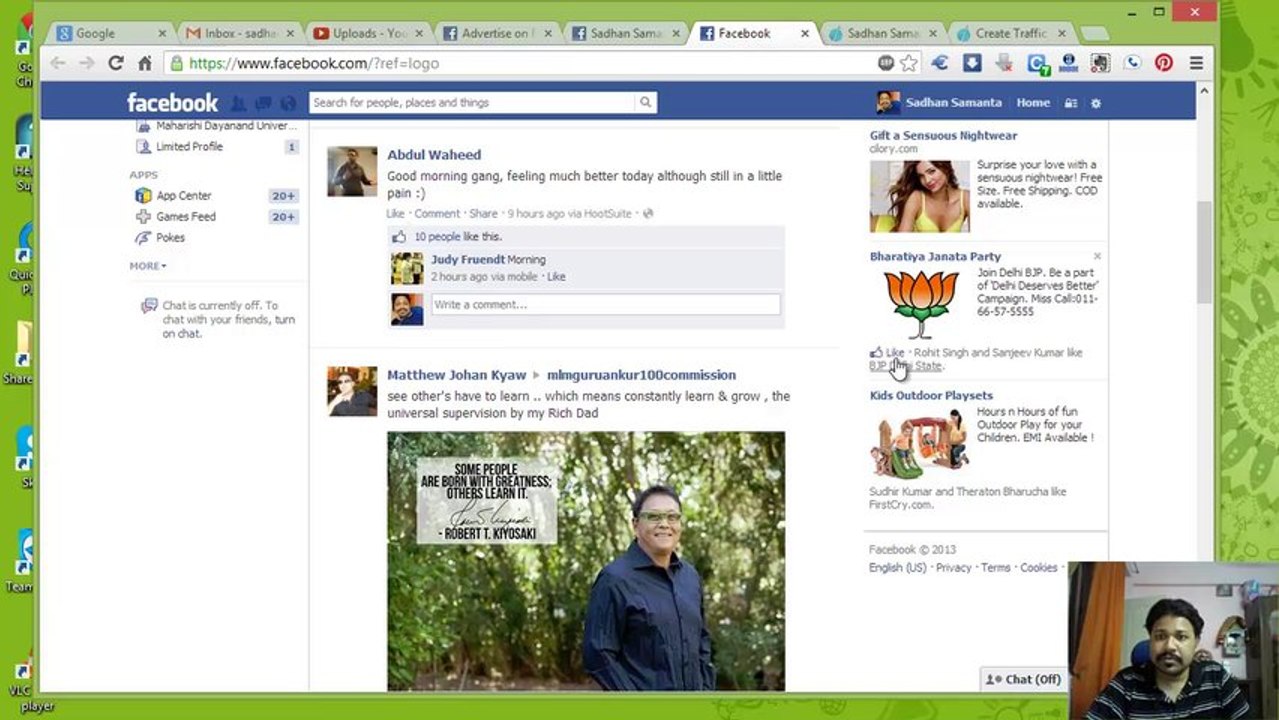
Task: Open mlmguruankur100commission page link
Action: (641, 375)
